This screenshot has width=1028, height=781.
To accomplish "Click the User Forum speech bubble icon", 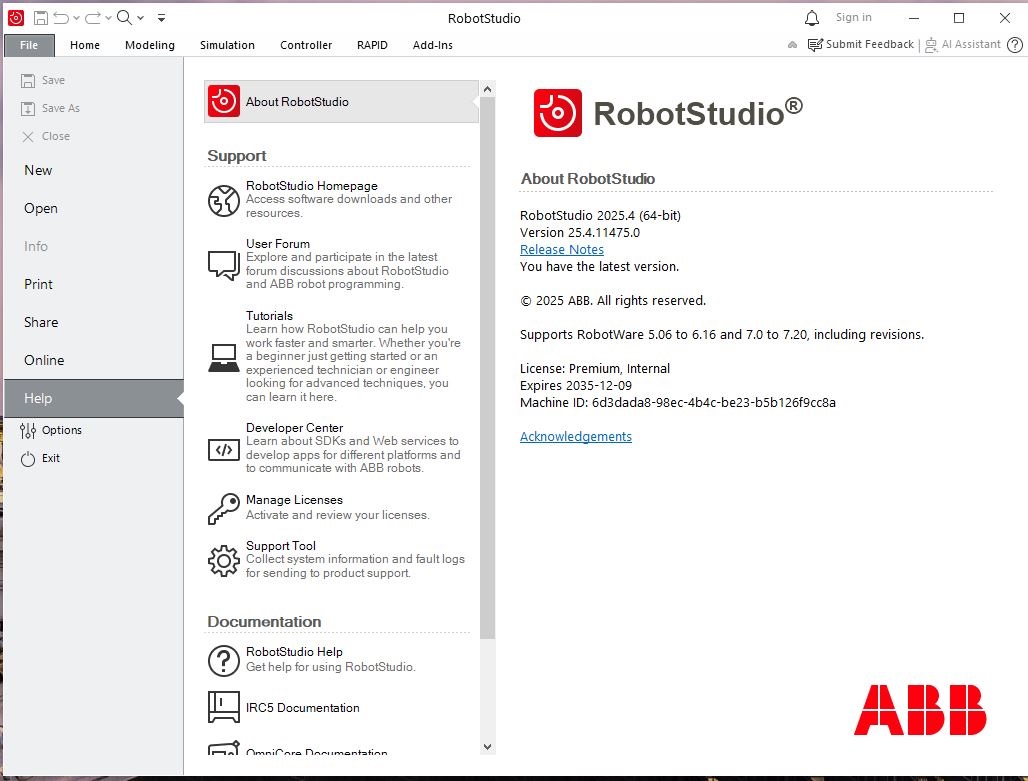I will point(224,264).
